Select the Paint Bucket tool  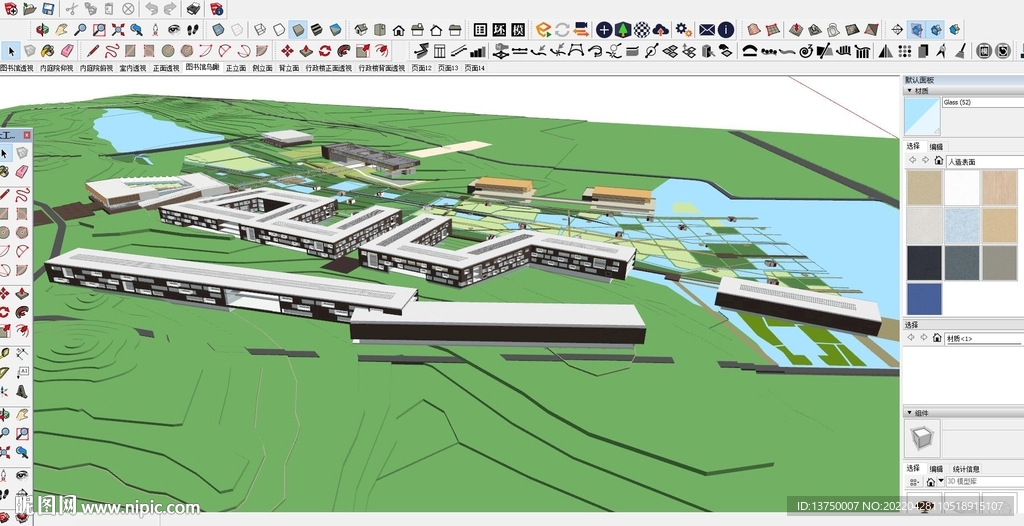pyautogui.click(x=47, y=50)
